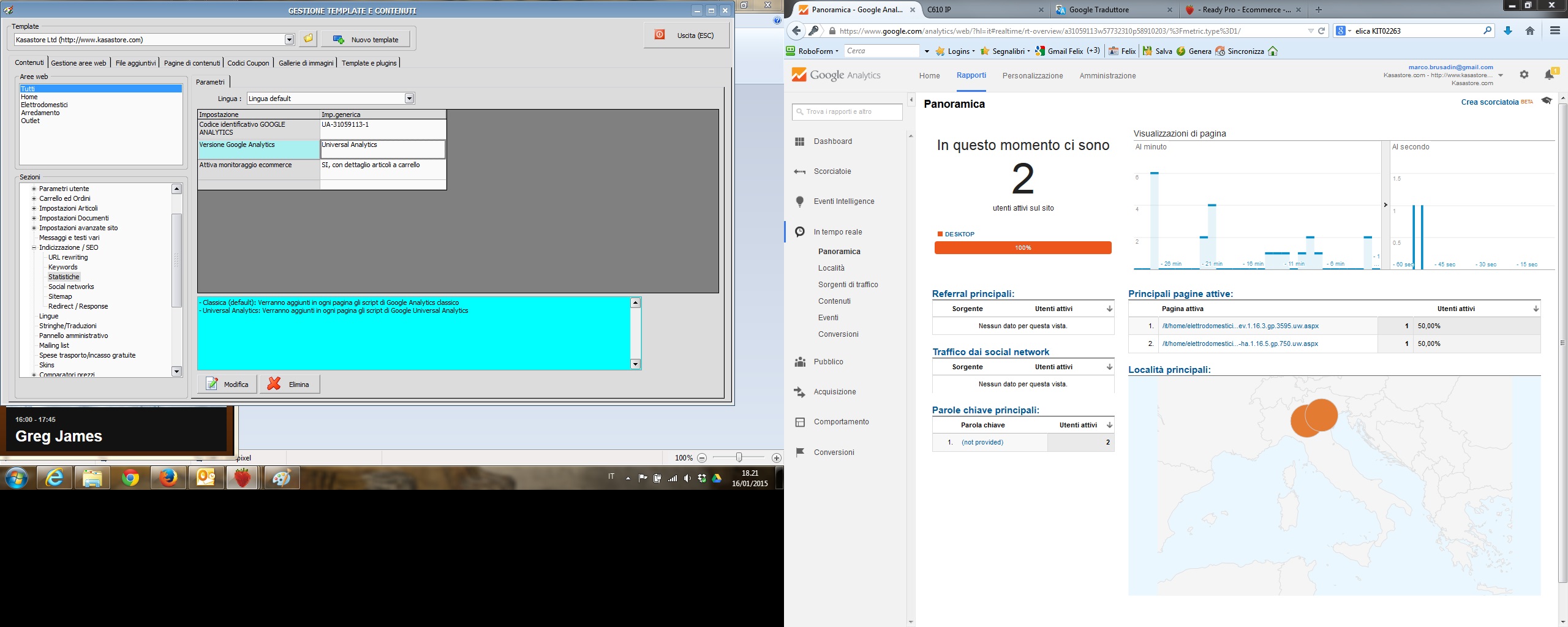This screenshot has height=627, width=1568.
Task: Click the Trova i rapporti search field
Action: (847, 112)
